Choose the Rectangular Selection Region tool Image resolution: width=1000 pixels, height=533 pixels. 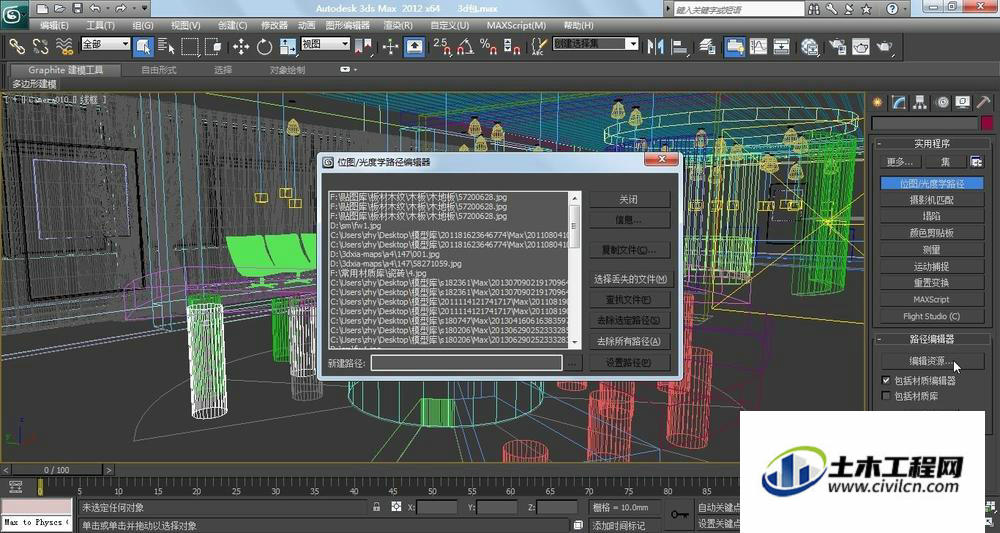[190, 47]
